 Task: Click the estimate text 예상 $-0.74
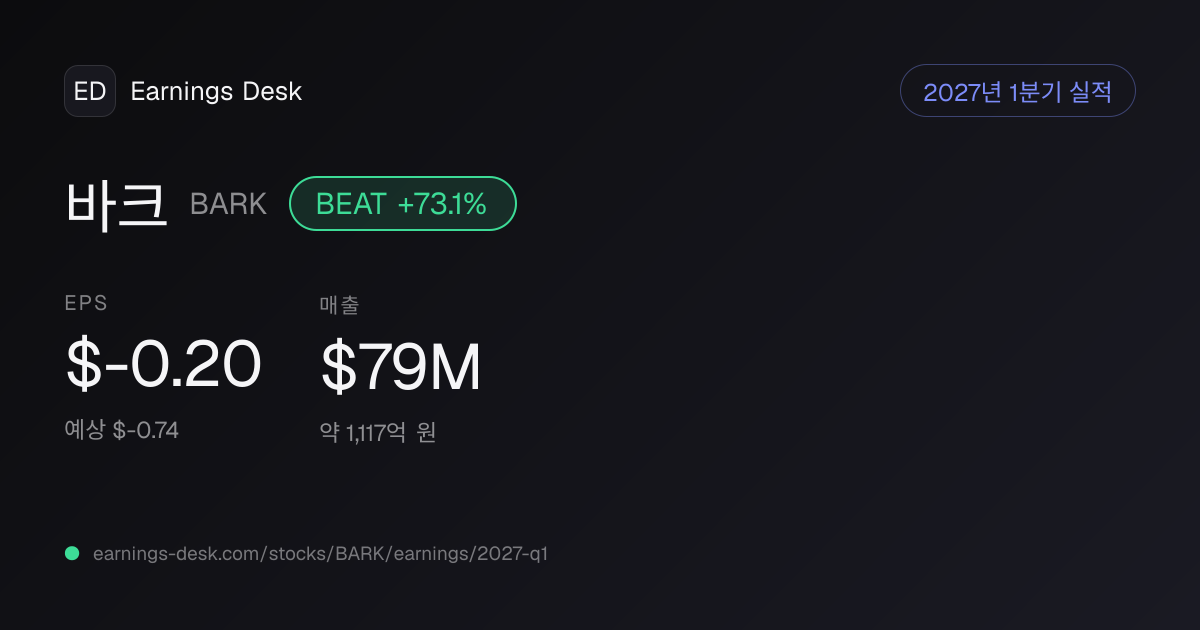point(122,431)
